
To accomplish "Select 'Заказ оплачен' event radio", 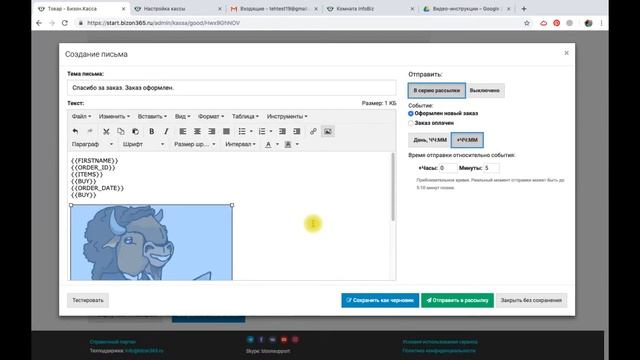I will 411,123.
